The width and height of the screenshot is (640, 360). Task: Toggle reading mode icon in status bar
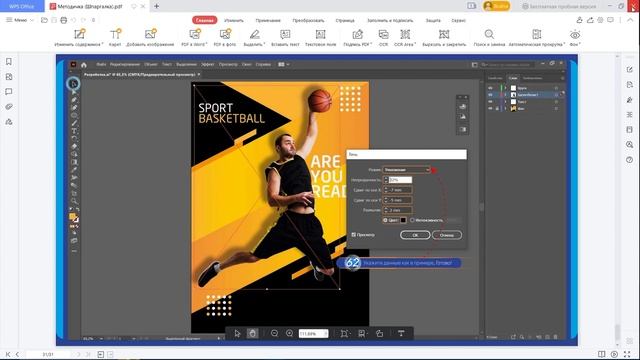coord(601,354)
